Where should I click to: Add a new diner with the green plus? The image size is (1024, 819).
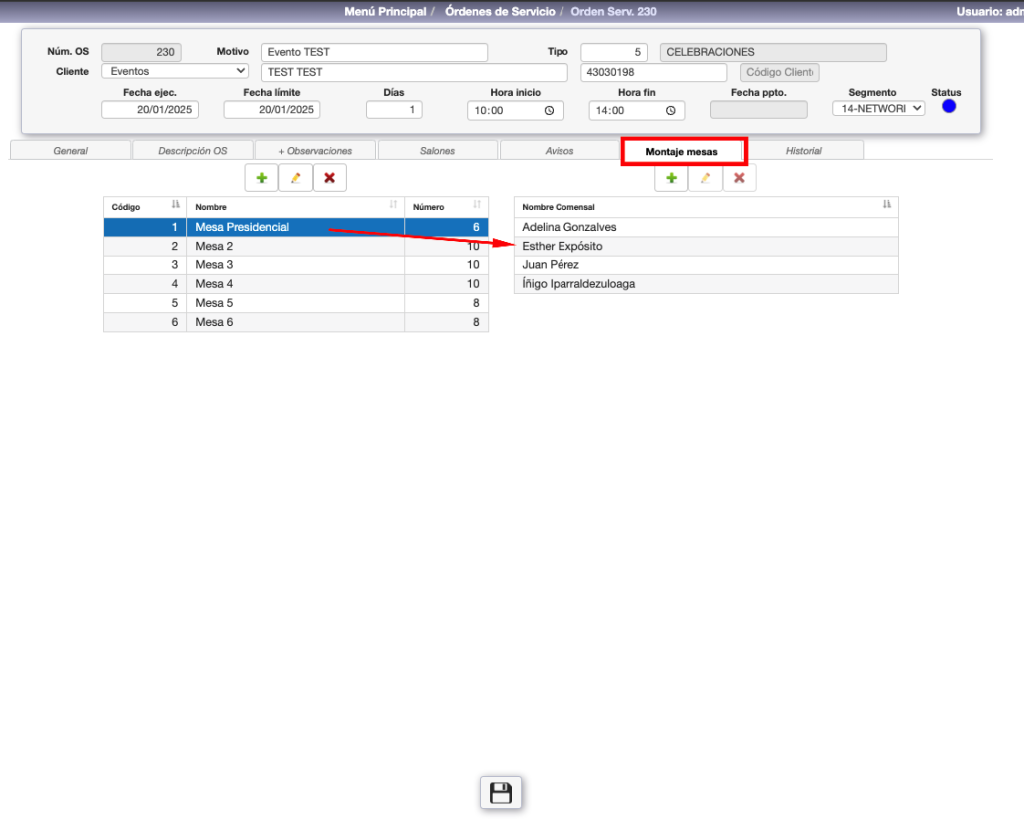point(671,178)
